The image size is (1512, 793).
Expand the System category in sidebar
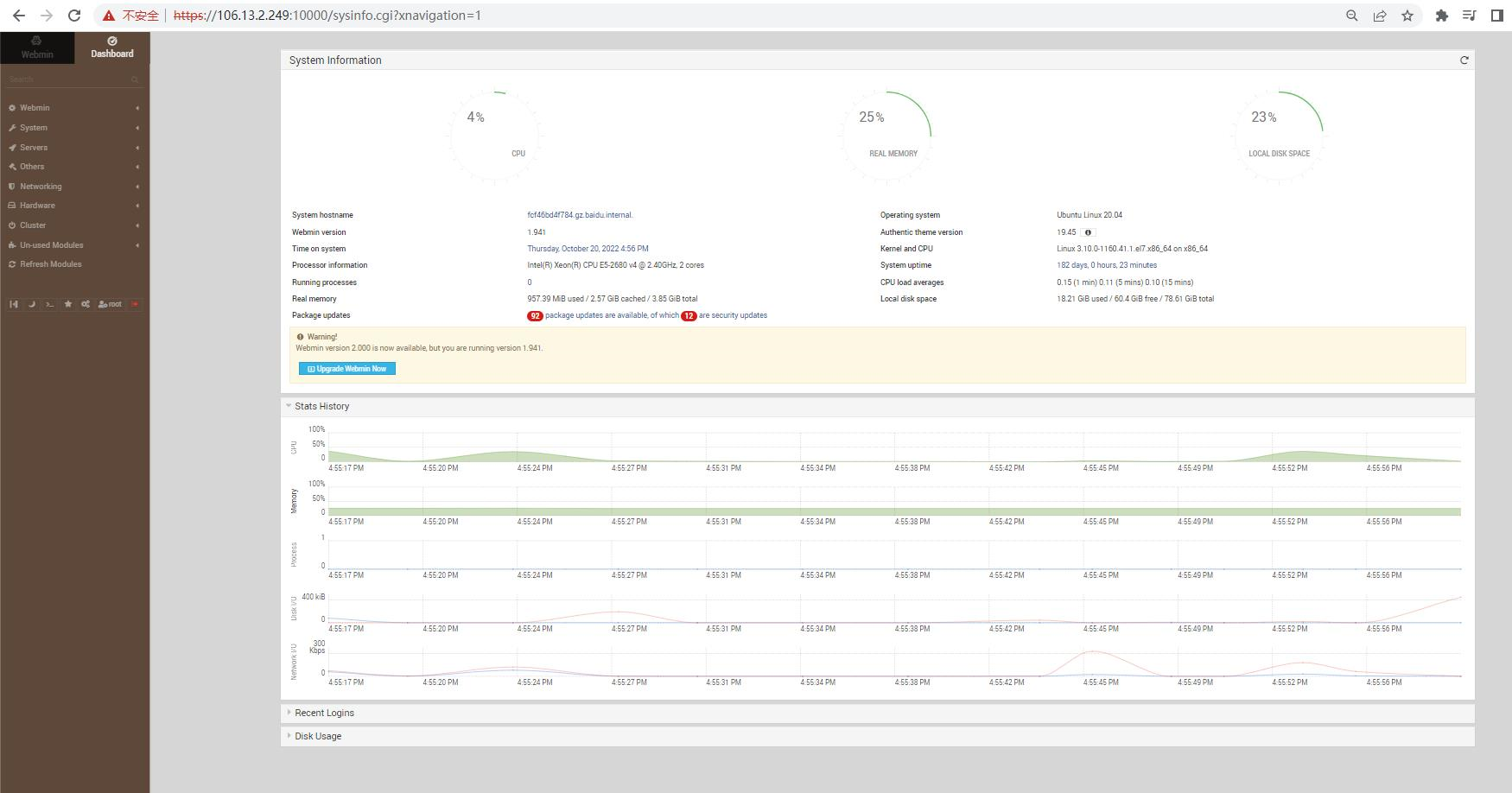click(33, 127)
